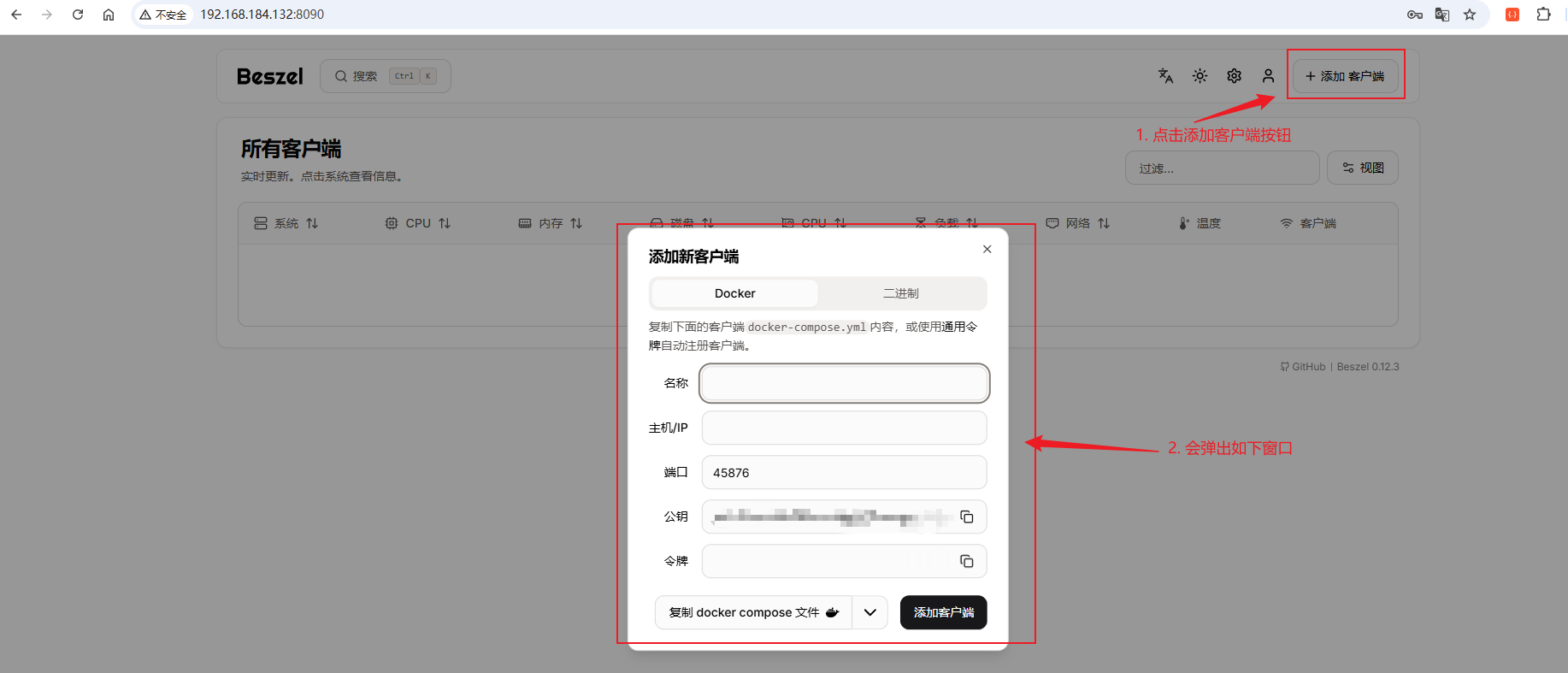
Task: Reload the page with refresh icon
Action: (78, 15)
